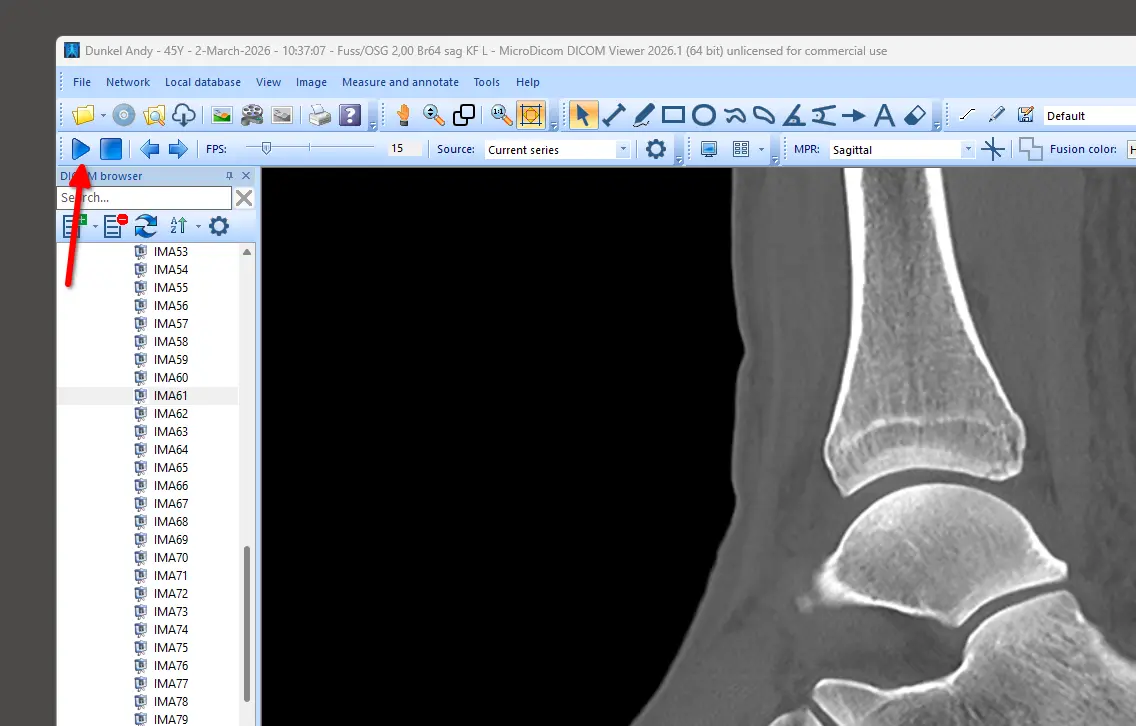The width and height of the screenshot is (1136, 726).
Task: Start cine playback with the Play button
Action: coord(81,149)
